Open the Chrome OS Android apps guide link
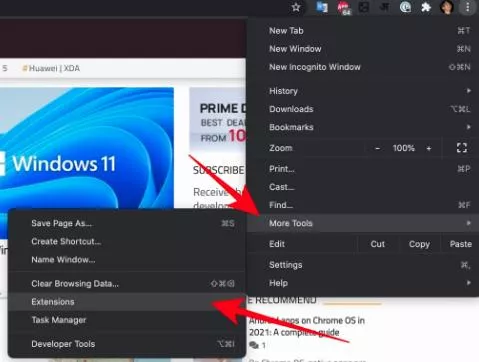Screen dimensions: 479x362 click(x=306, y=326)
